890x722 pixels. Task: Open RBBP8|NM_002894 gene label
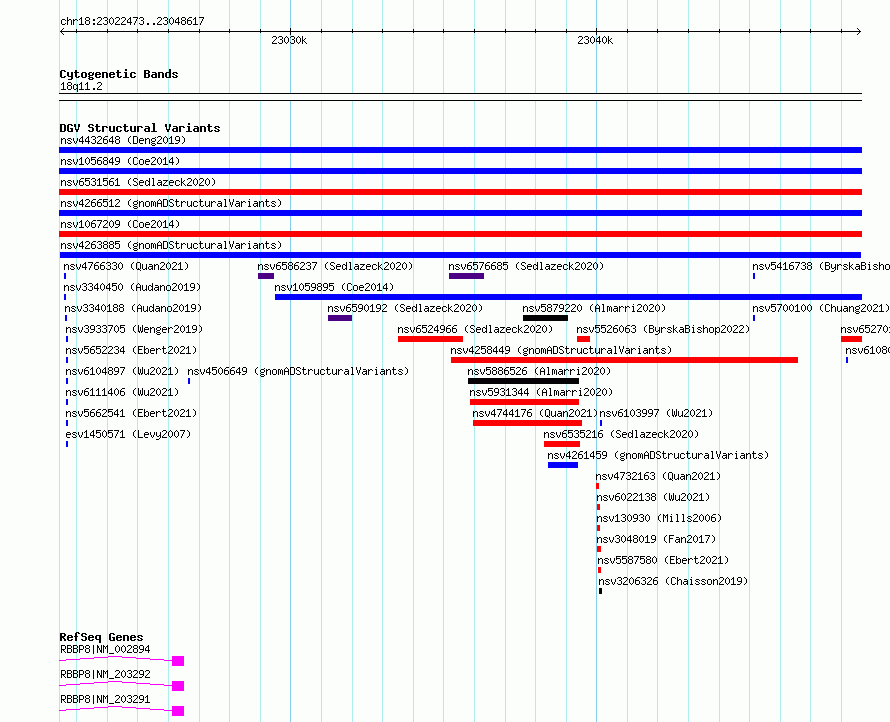tap(105, 649)
